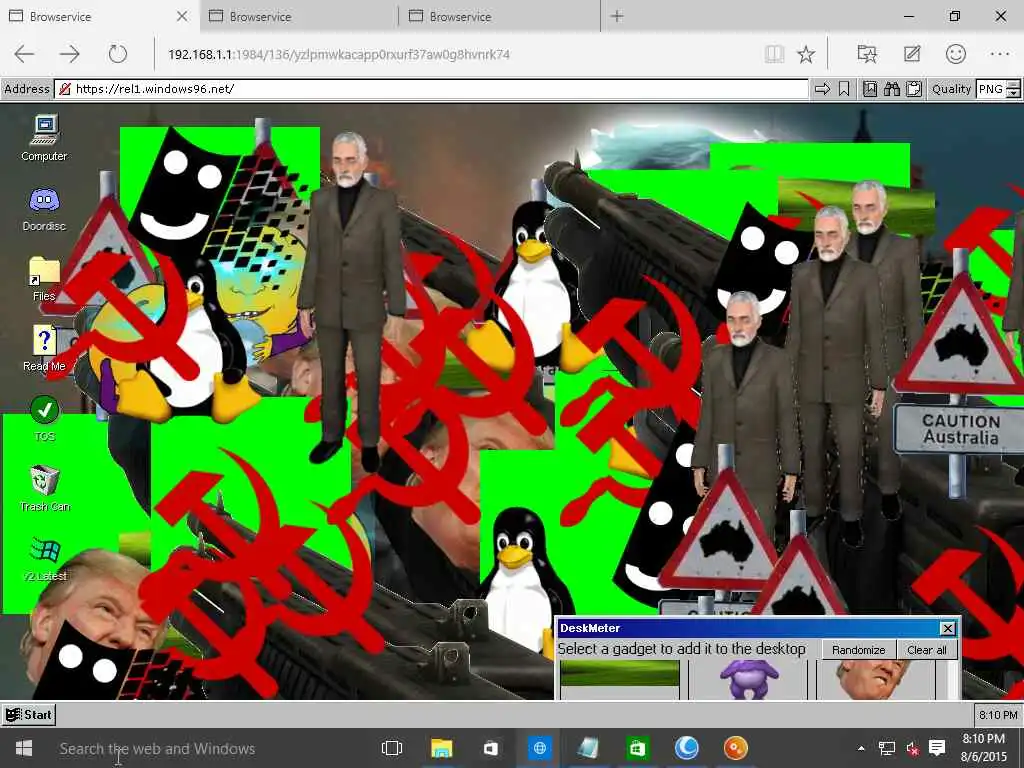The height and width of the screenshot is (768, 1024).
Task: Click the Browservice clipboard icon
Action: coord(914,89)
